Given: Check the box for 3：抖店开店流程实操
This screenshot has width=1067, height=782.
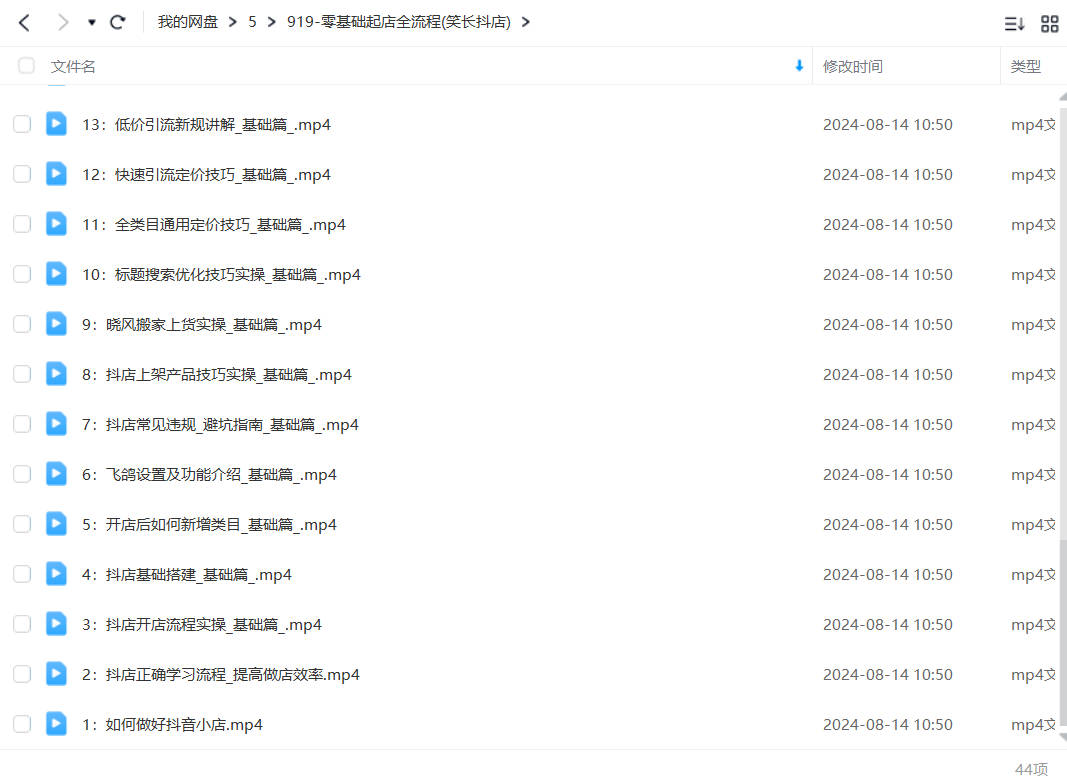Looking at the screenshot, I should (x=22, y=624).
